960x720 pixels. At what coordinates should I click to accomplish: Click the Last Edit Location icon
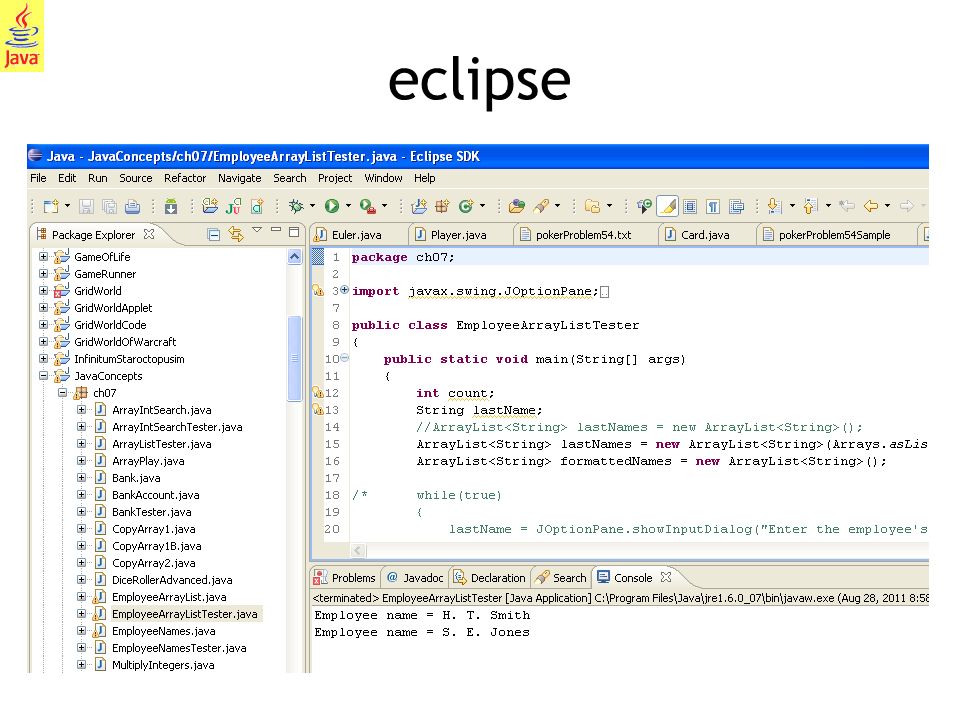pyautogui.click(x=847, y=206)
